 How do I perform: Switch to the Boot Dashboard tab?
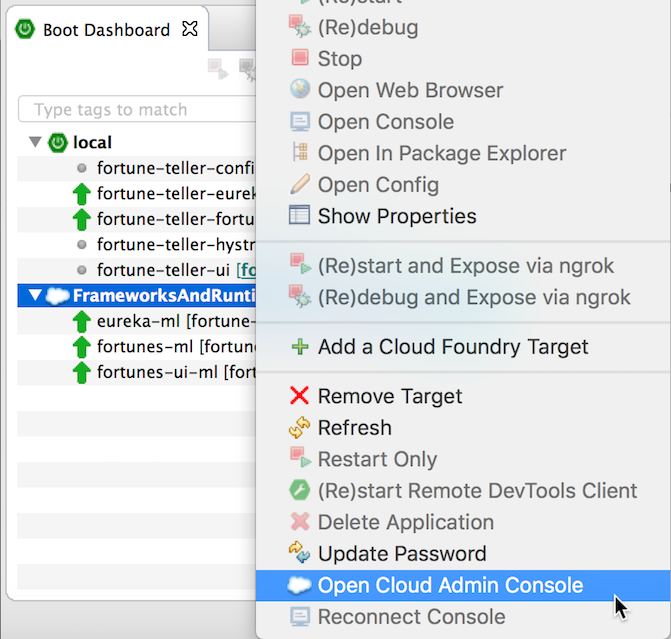click(x=107, y=30)
